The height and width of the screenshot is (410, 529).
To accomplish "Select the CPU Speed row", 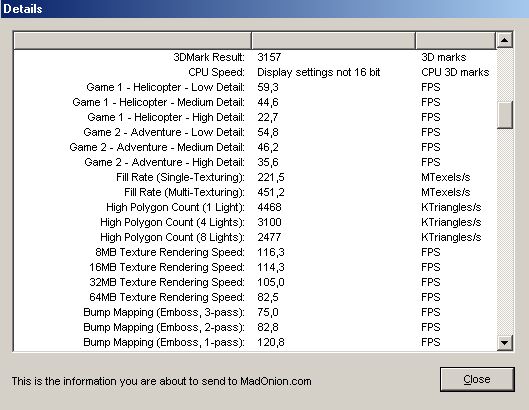I will click(x=255, y=72).
